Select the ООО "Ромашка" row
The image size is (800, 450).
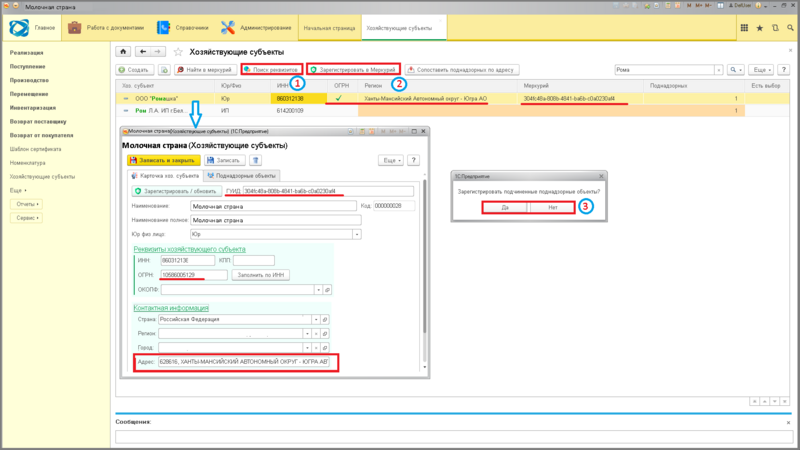coord(453,98)
